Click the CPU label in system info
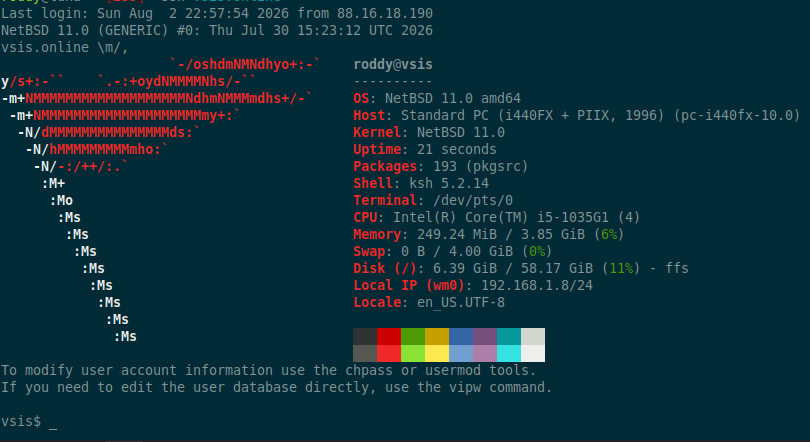This screenshot has width=810, height=442. coord(365,217)
